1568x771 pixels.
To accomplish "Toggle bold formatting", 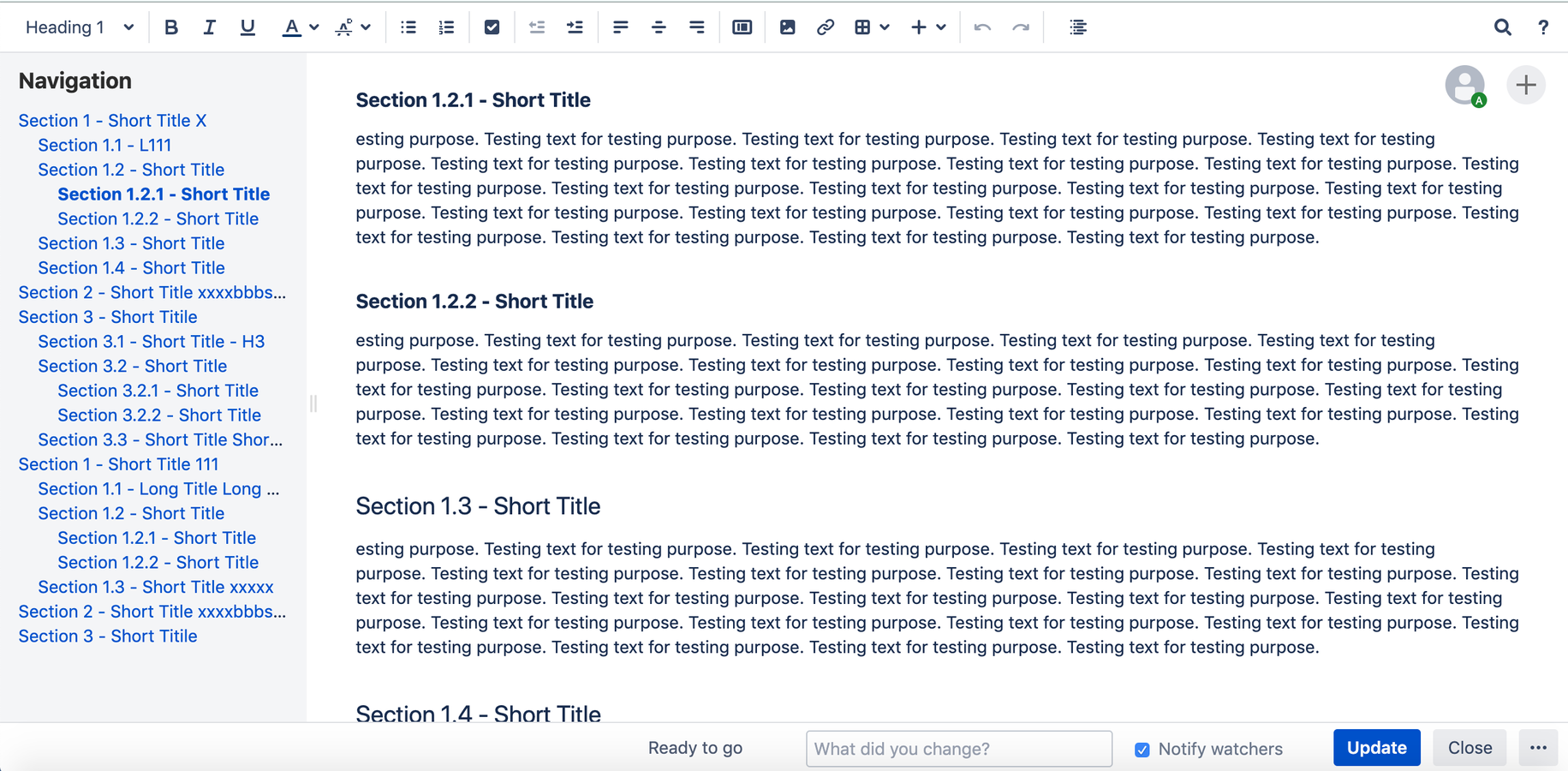I will pos(171,27).
